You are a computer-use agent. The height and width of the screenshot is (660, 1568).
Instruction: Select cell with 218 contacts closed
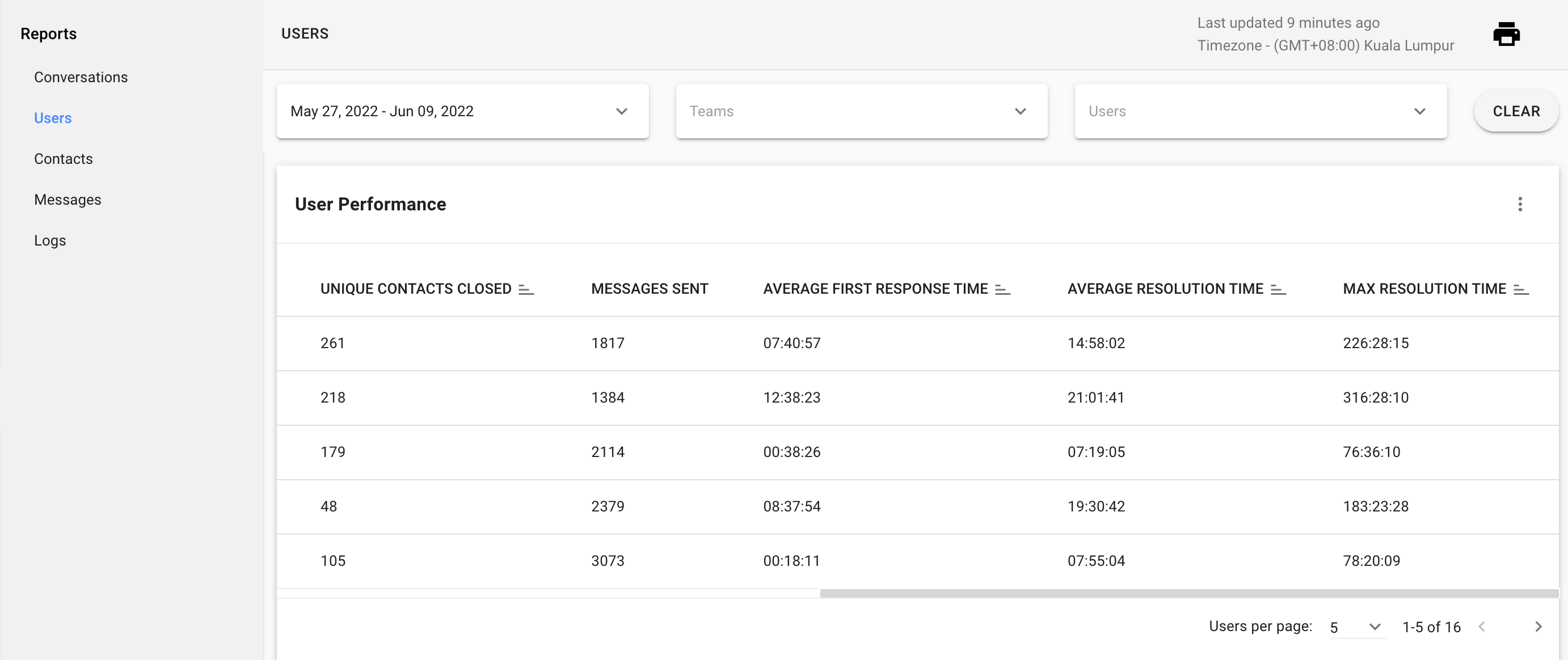pos(332,398)
